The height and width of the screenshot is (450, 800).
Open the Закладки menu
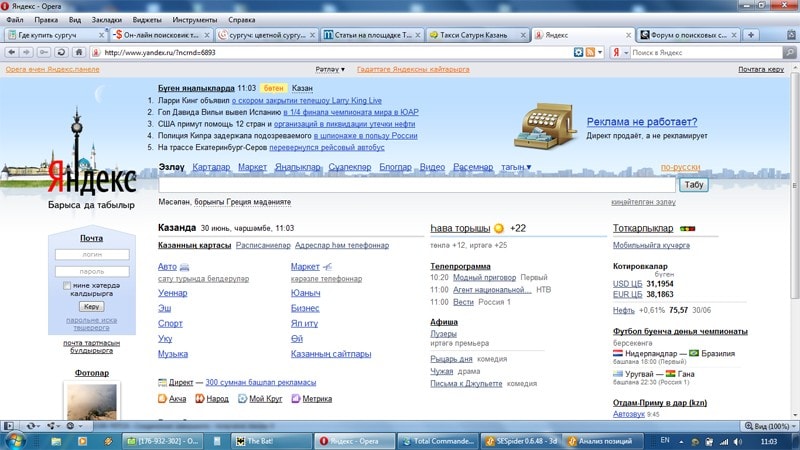[107, 20]
